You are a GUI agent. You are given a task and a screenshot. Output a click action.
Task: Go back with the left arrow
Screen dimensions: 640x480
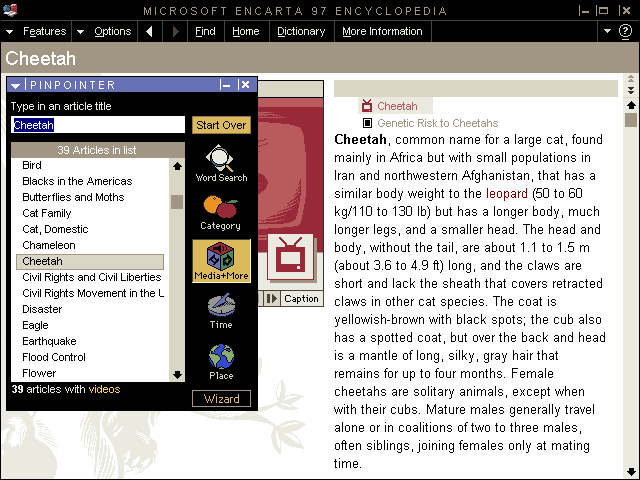150,31
